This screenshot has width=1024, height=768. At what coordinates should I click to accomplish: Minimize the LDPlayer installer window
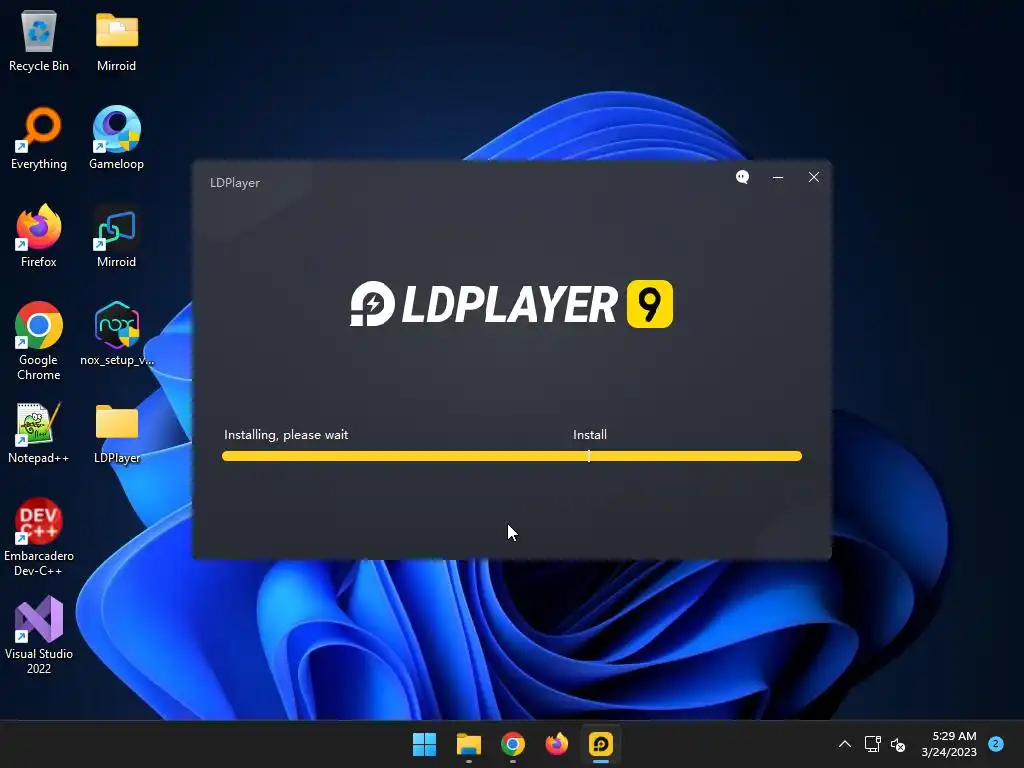(778, 177)
